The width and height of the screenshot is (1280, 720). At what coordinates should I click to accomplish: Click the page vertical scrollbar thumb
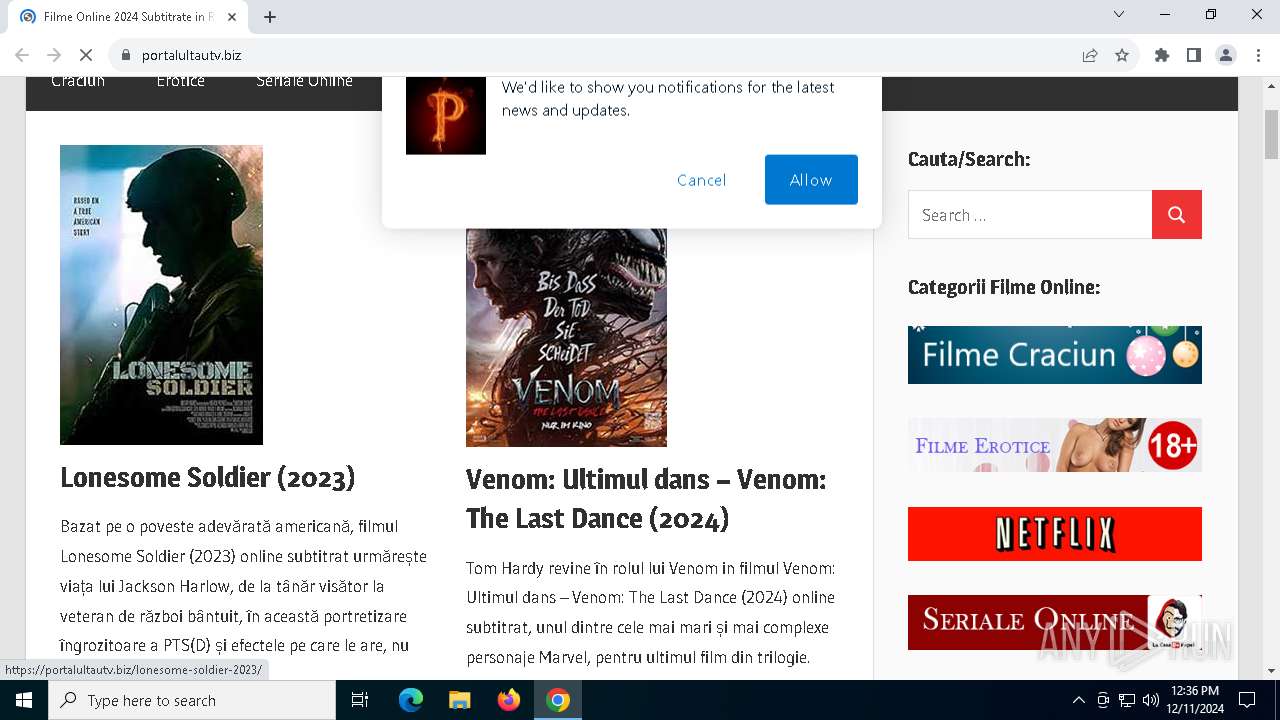click(1272, 134)
